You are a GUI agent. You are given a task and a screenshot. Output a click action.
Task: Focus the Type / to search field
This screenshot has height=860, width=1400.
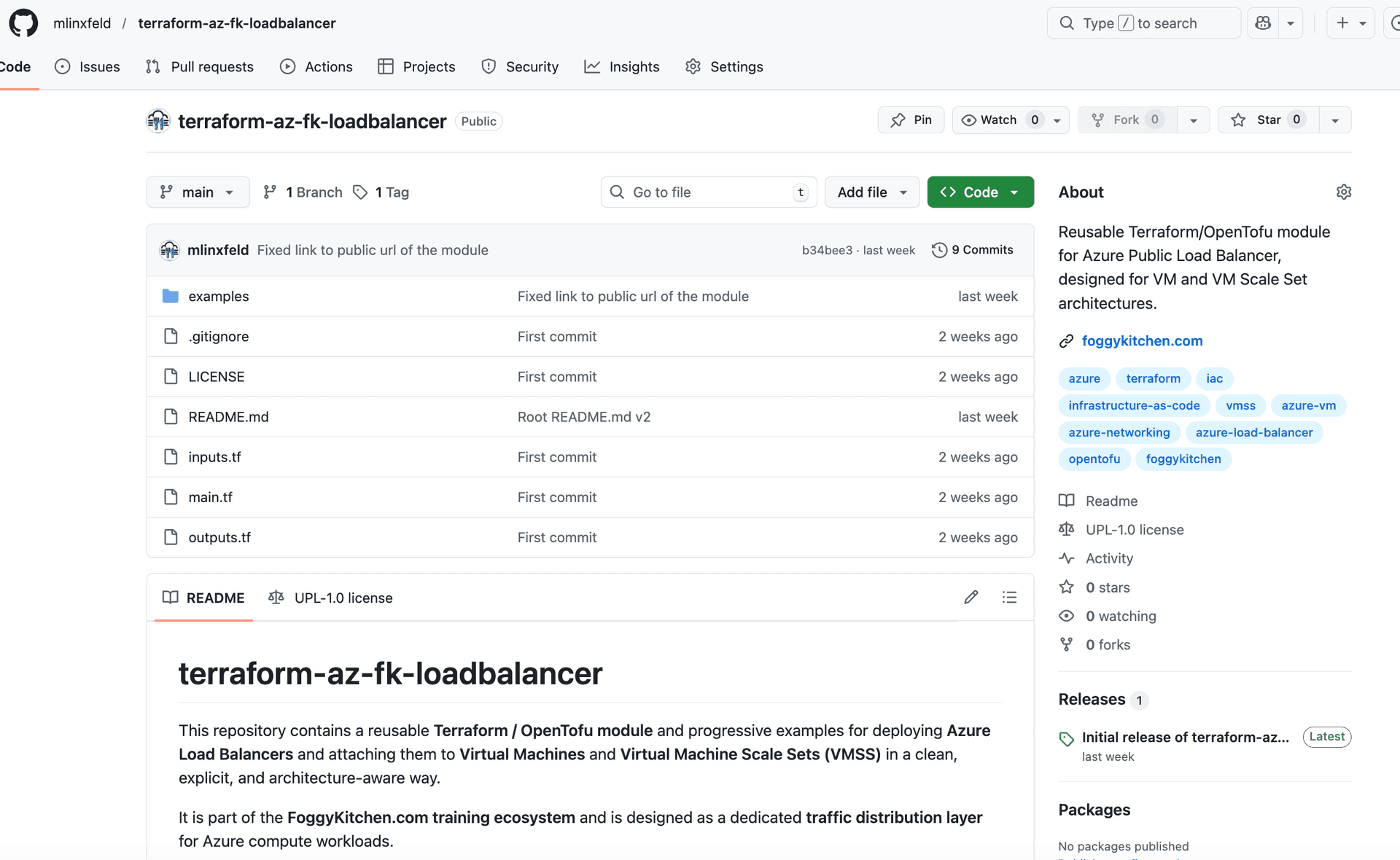tap(1143, 23)
